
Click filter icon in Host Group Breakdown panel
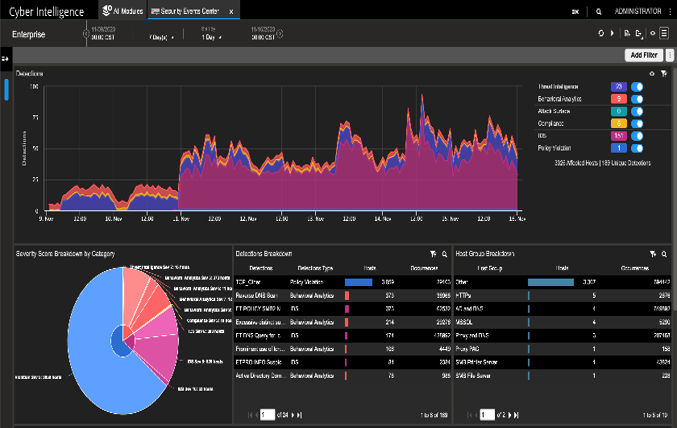(653, 254)
